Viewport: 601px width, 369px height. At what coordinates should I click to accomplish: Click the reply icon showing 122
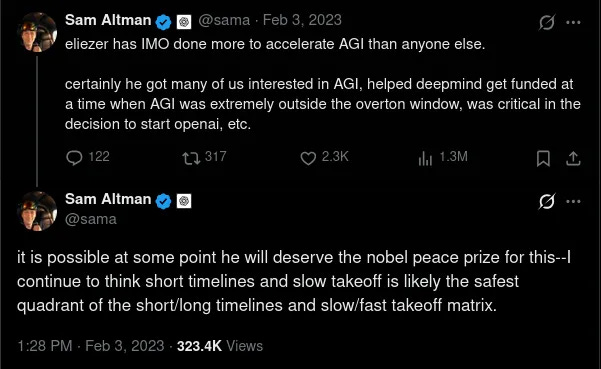click(x=74, y=157)
